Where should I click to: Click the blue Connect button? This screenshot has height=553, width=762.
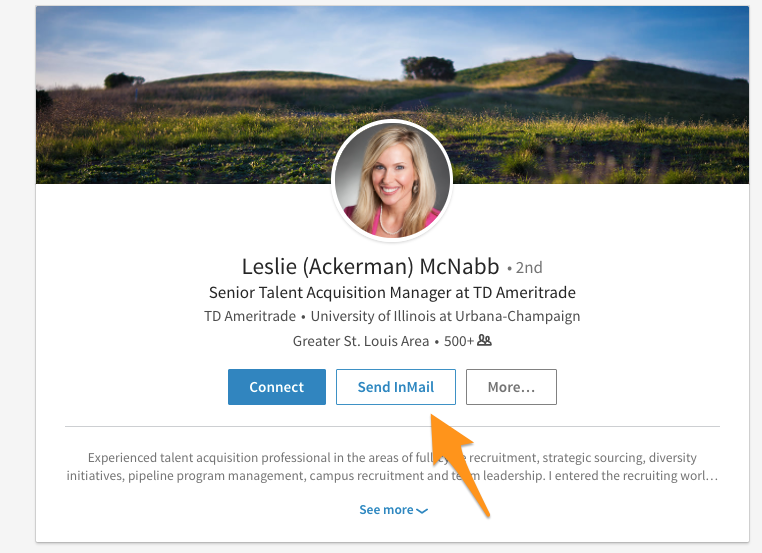277,387
